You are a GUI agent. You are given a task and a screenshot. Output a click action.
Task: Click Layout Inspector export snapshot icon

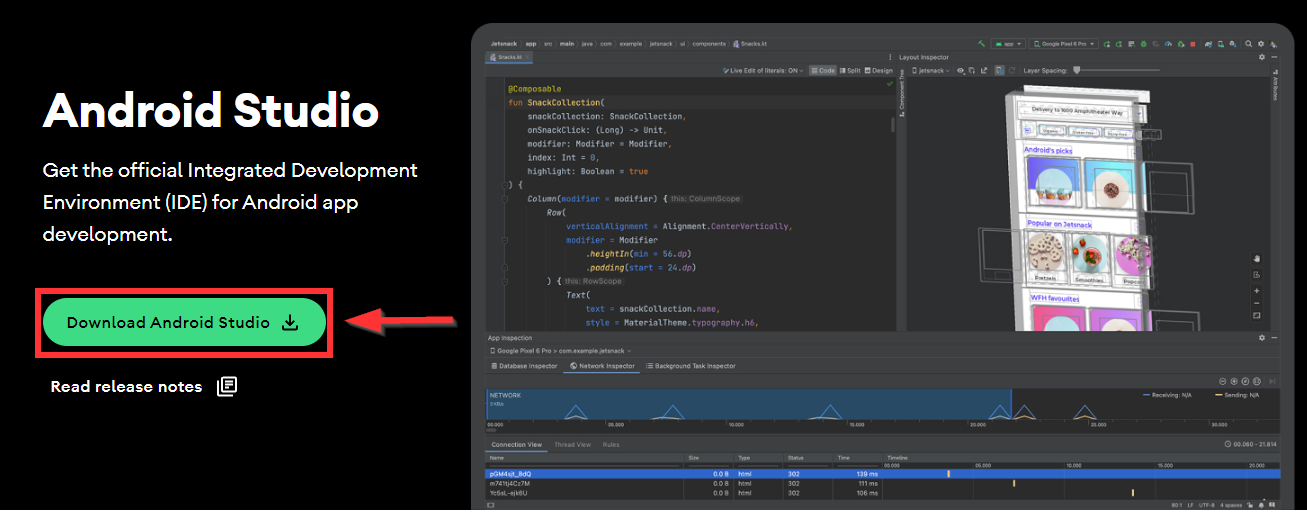coord(985,71)
